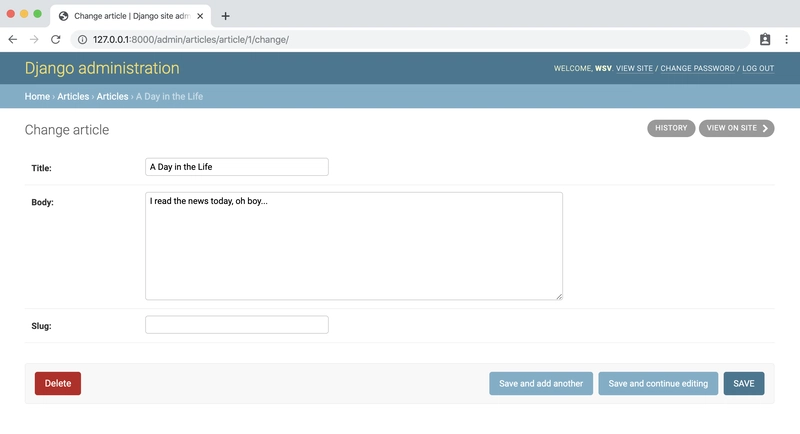Click the WSV username in welcome text
Screen dimensions: 800x434
tap(603, 68)
